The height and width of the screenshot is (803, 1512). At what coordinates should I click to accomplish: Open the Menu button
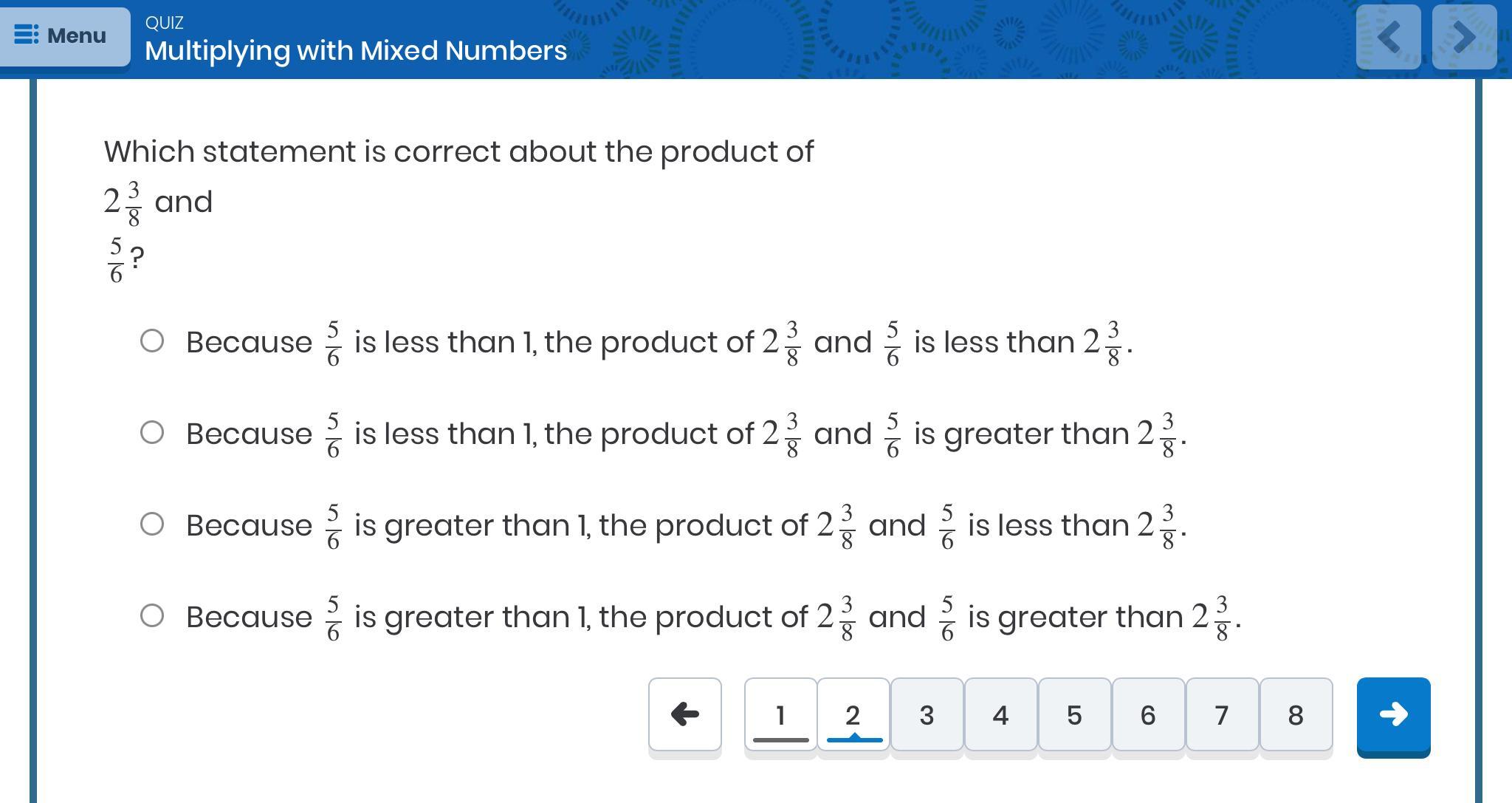(64, 35)
